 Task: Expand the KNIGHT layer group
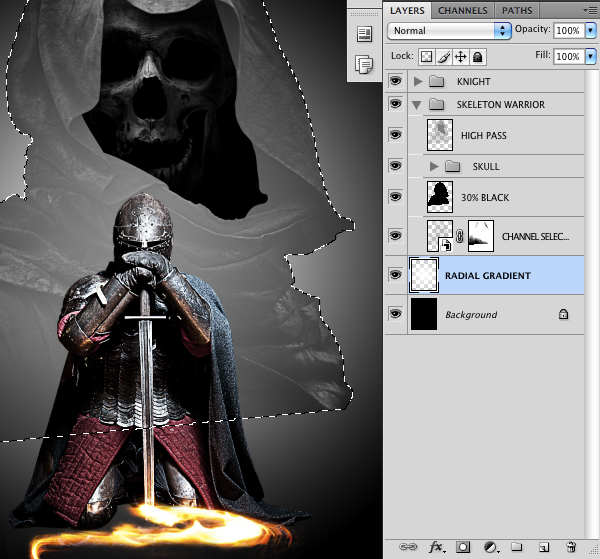[418, 81]
